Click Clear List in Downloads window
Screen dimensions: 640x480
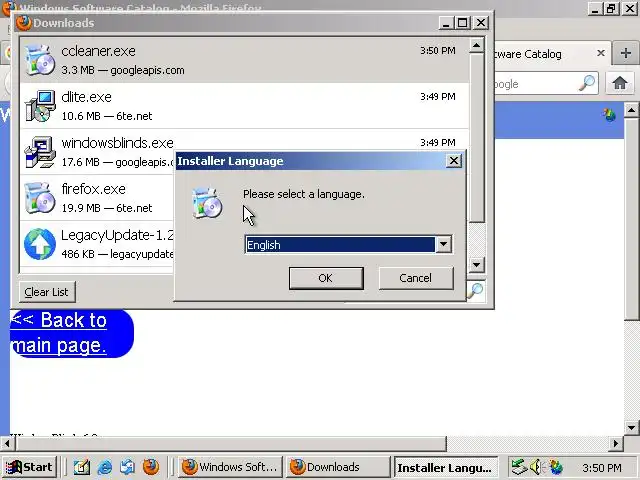pyautogui.click(x=47, y=292)
